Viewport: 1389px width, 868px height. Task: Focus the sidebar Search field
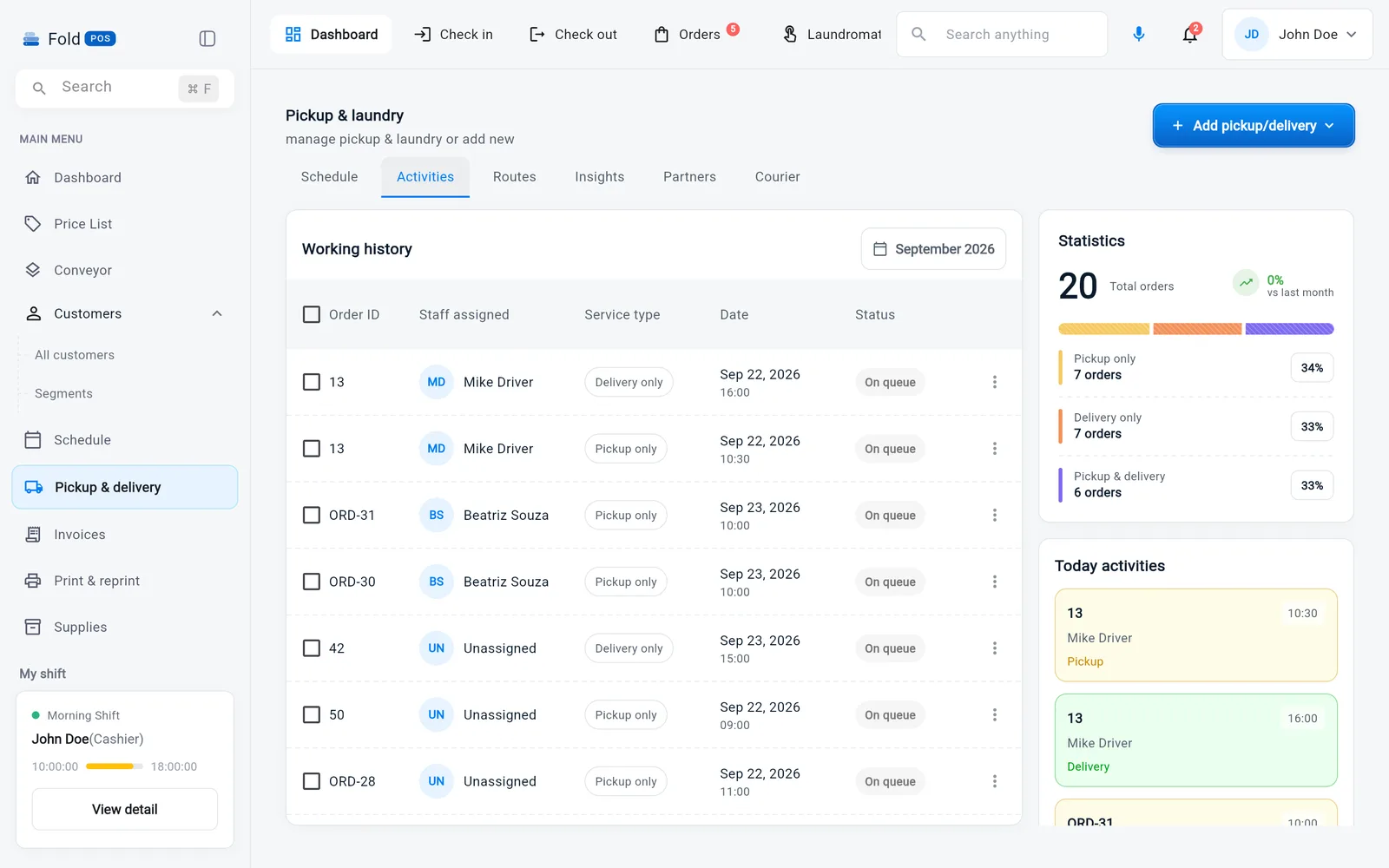(x=125, y=88)
